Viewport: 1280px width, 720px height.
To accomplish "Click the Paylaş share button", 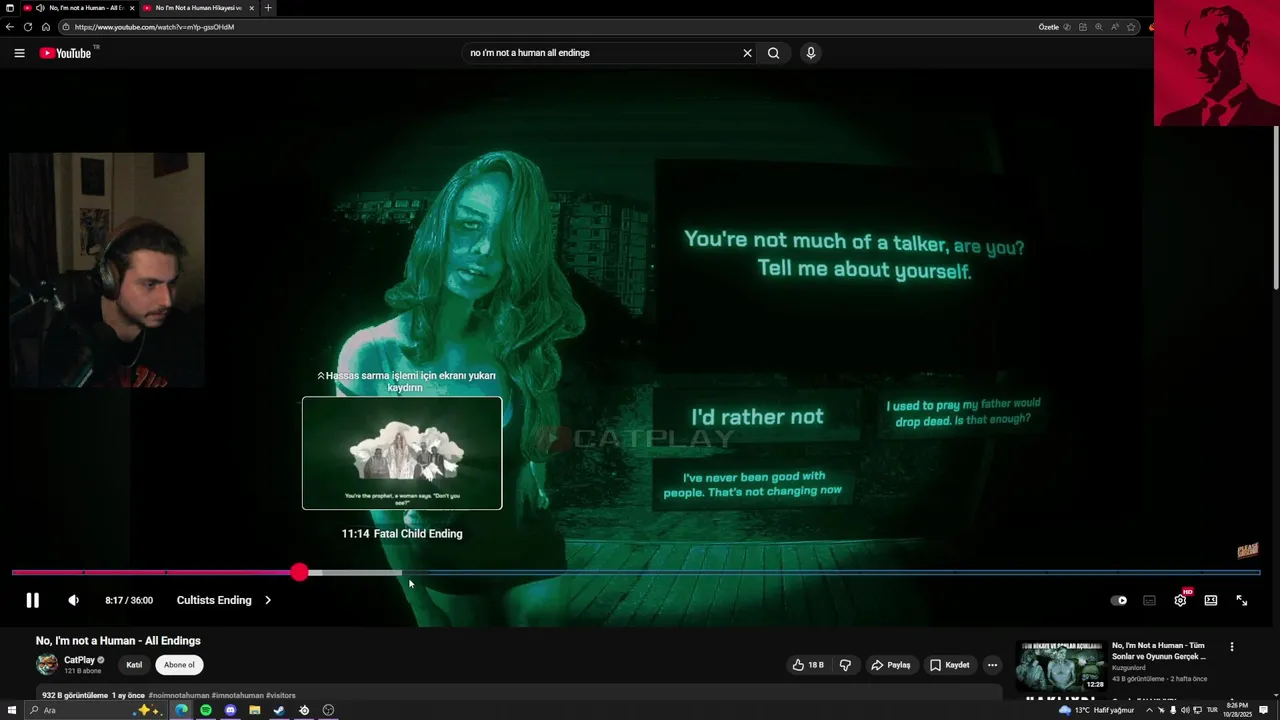I will [x=891, y=665].
